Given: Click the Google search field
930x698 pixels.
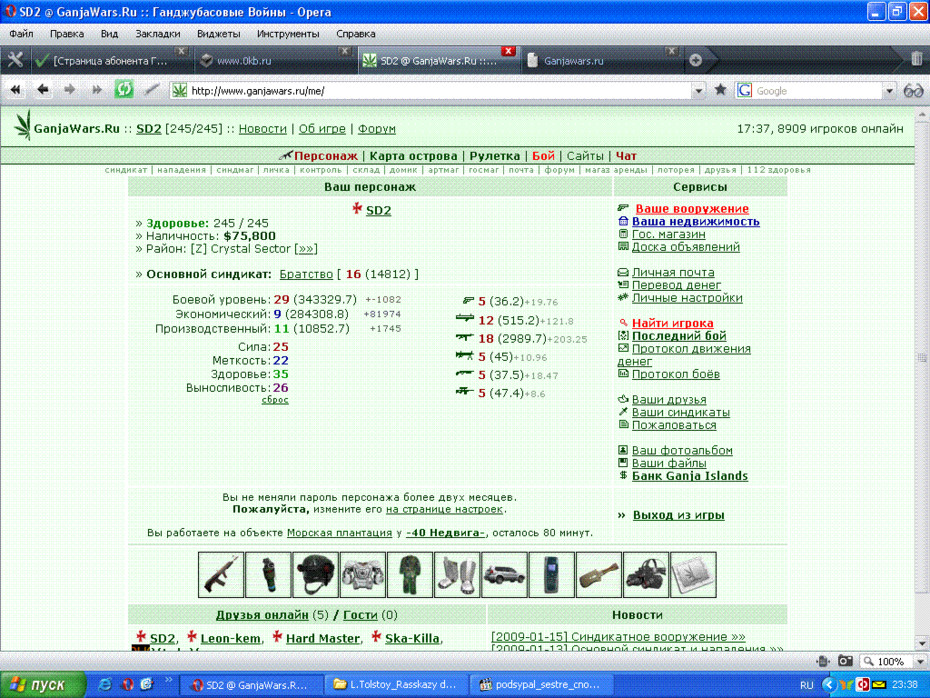Looking at the screenshot, I should point(818,91).
